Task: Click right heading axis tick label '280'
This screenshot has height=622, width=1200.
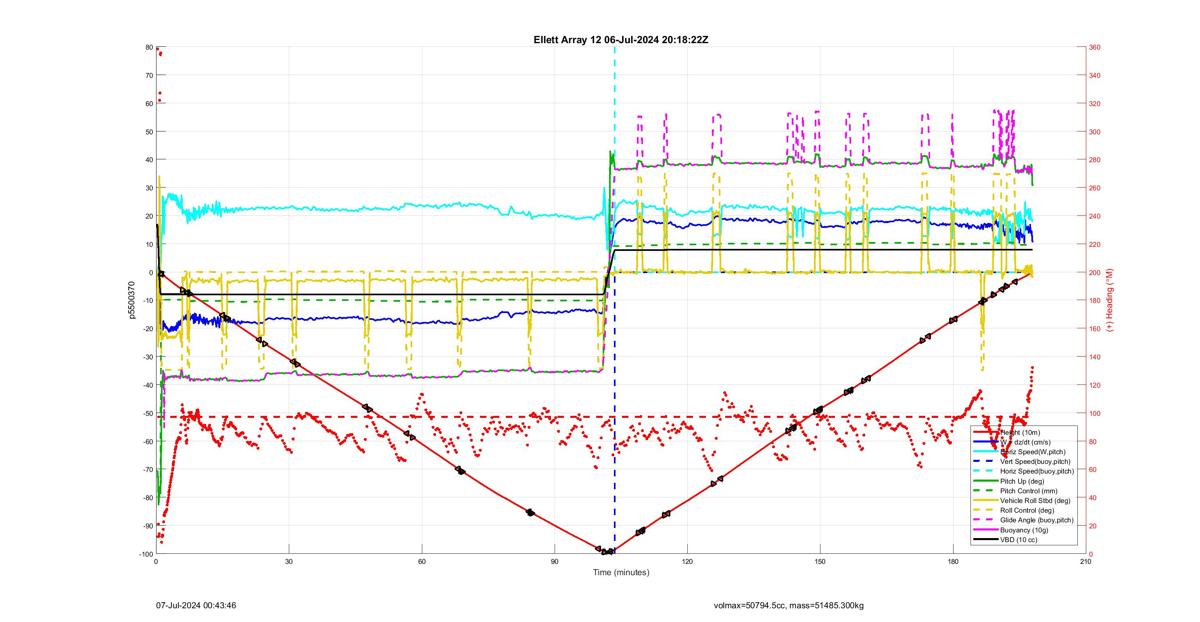Action: click(x=1095, y=160)
